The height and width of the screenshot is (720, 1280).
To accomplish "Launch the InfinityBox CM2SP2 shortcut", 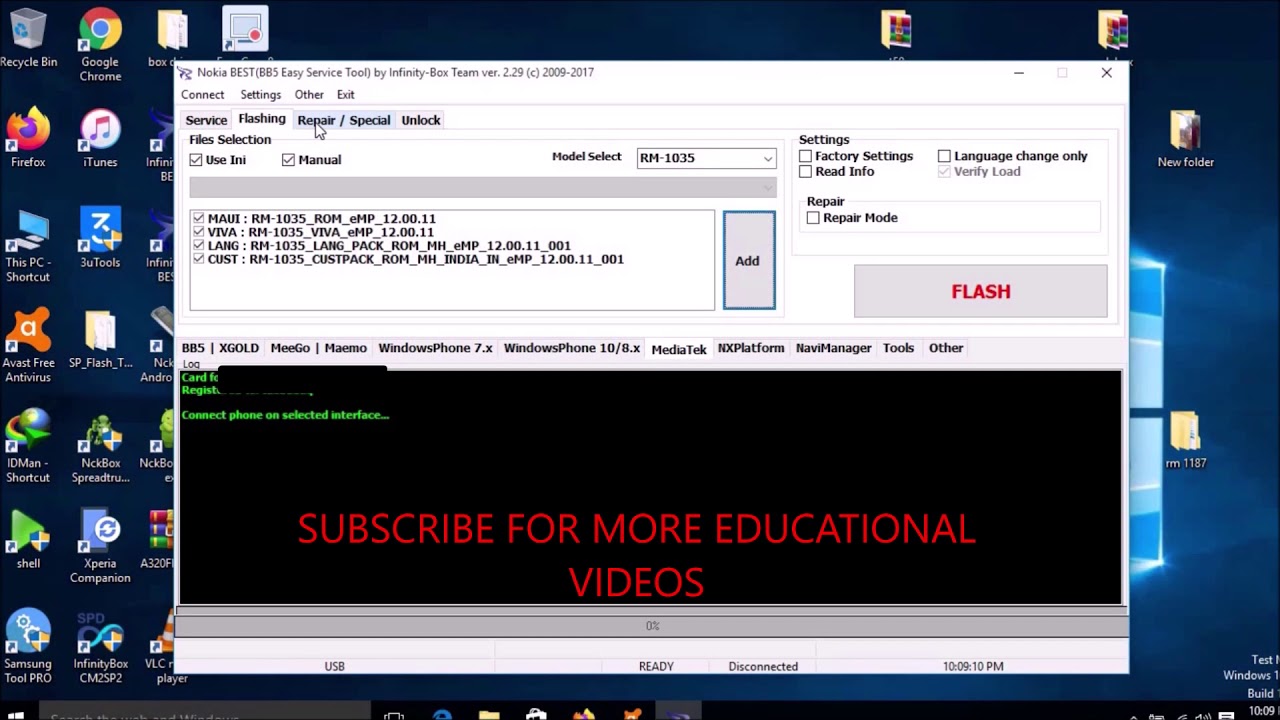I will 100,646.
